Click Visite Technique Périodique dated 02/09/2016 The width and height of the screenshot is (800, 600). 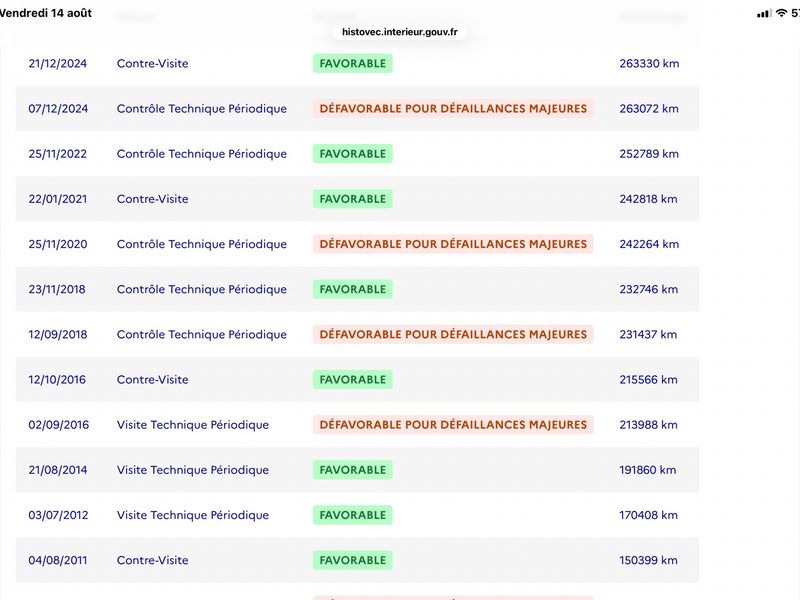pyautogui.click(x=193, y=424)
